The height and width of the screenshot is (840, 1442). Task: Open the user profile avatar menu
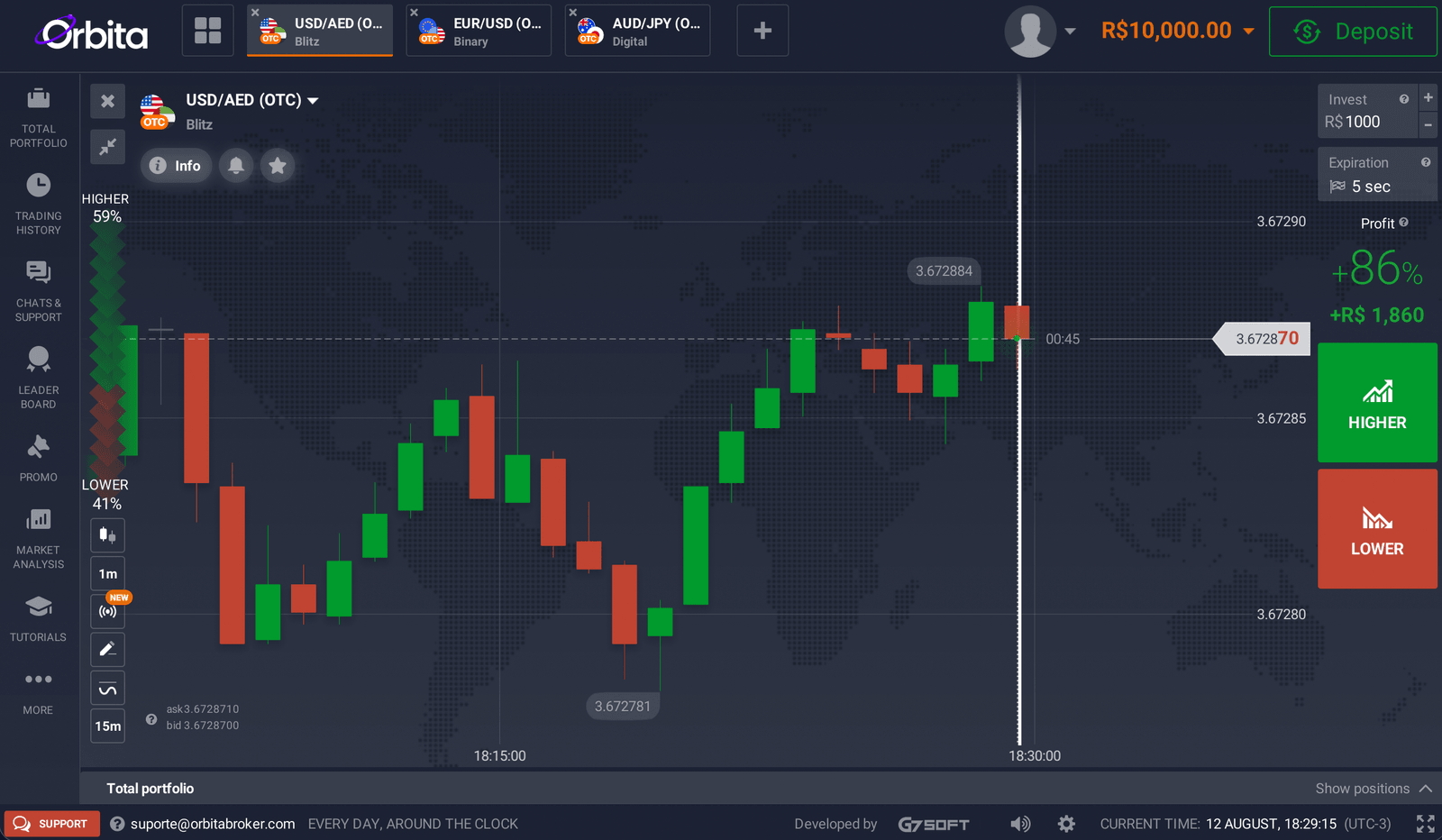1039,32
